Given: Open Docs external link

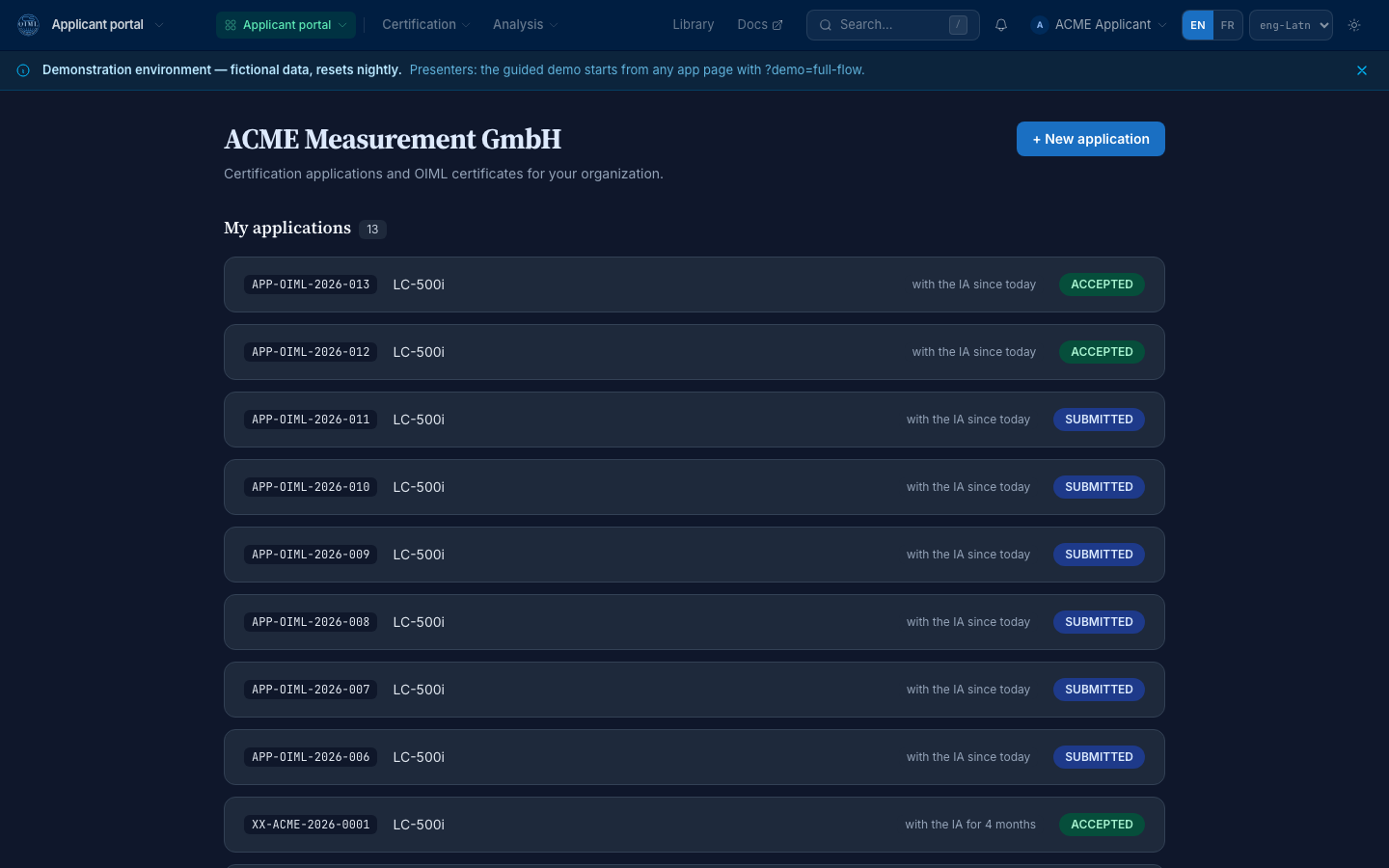Looking at the screenshot, I should click(760, 25).
